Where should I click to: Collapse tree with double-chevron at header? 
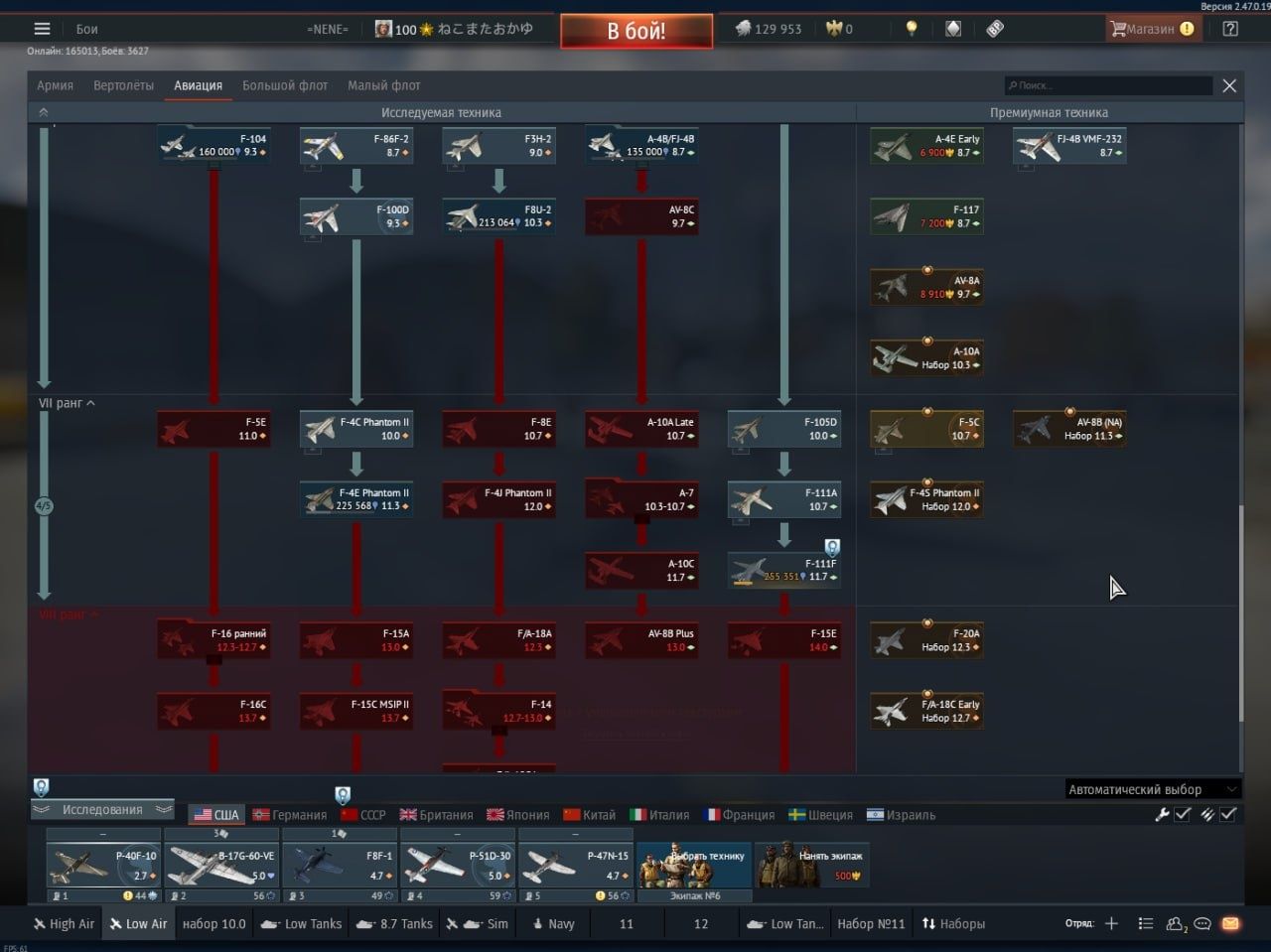click(x=43, y=112)
